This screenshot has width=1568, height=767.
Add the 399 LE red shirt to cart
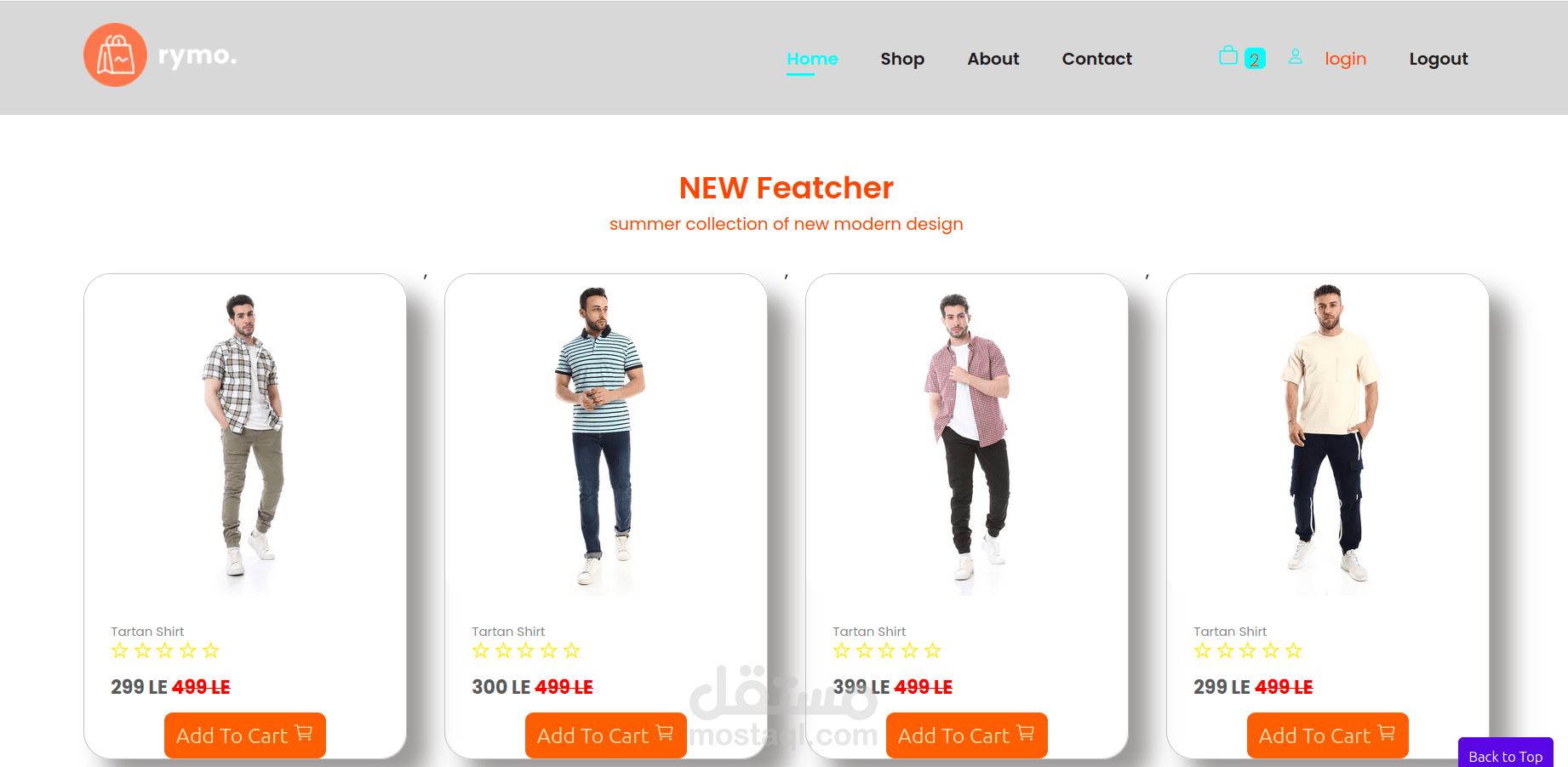pyautogui.click(x=967, y=736)
